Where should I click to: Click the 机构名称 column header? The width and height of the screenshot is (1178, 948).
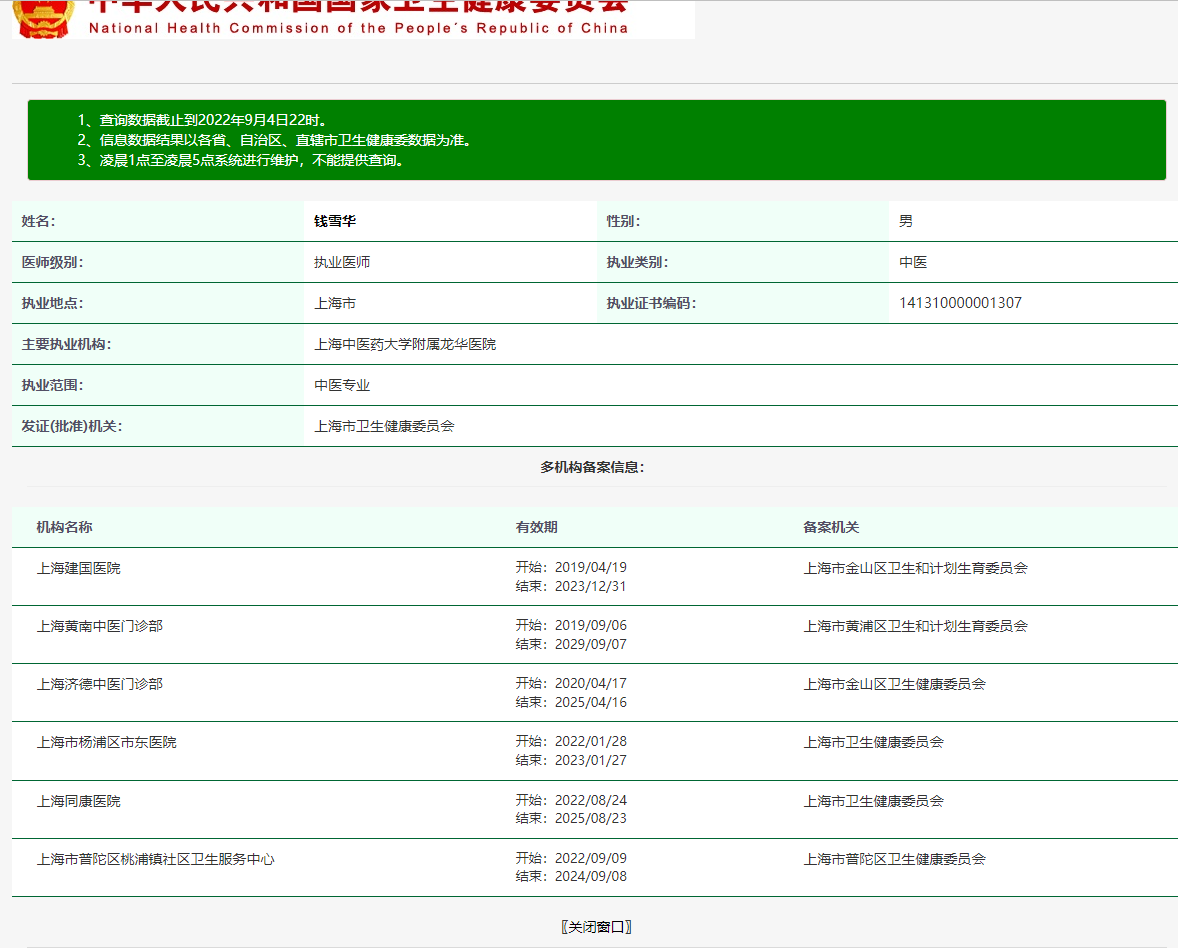tap(65, 527)
